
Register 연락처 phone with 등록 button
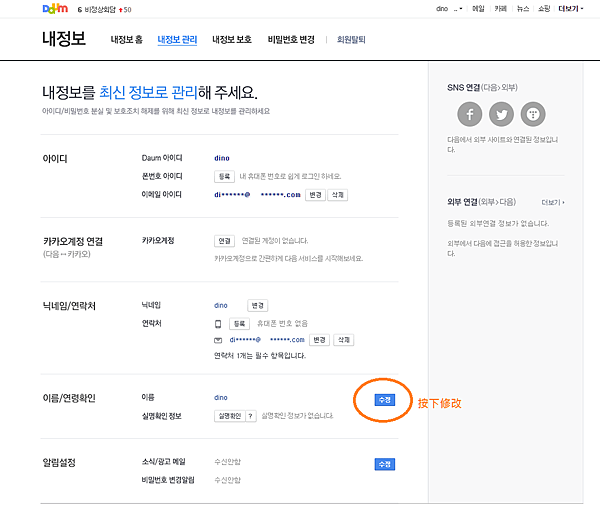point(240,324)
